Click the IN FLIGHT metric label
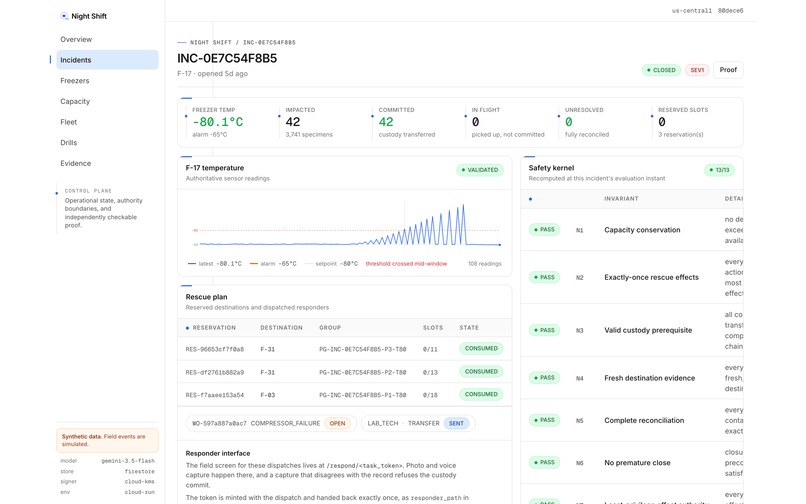The height and width of the screenshot is (504, 806). point(486,110)
